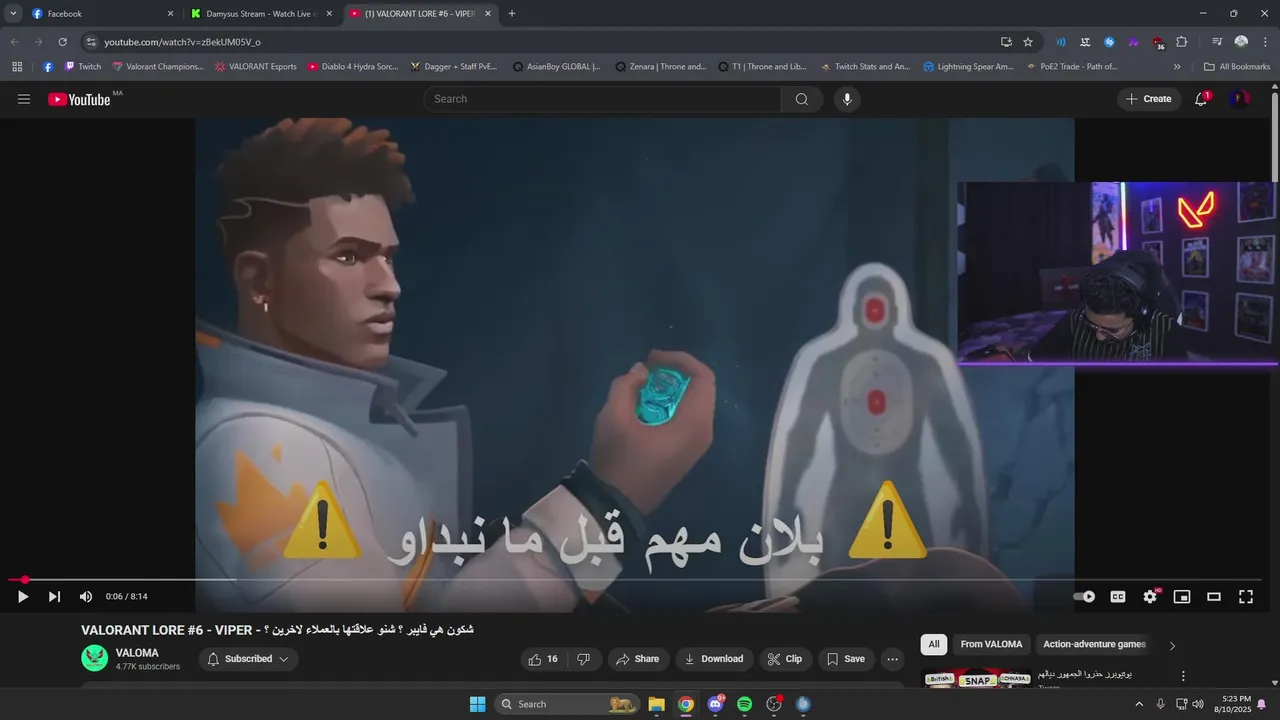This screenshot has height=720, width=1280.
Task: Expand the Subscribed notification dropdown
Action: click(x=248, y=659)
